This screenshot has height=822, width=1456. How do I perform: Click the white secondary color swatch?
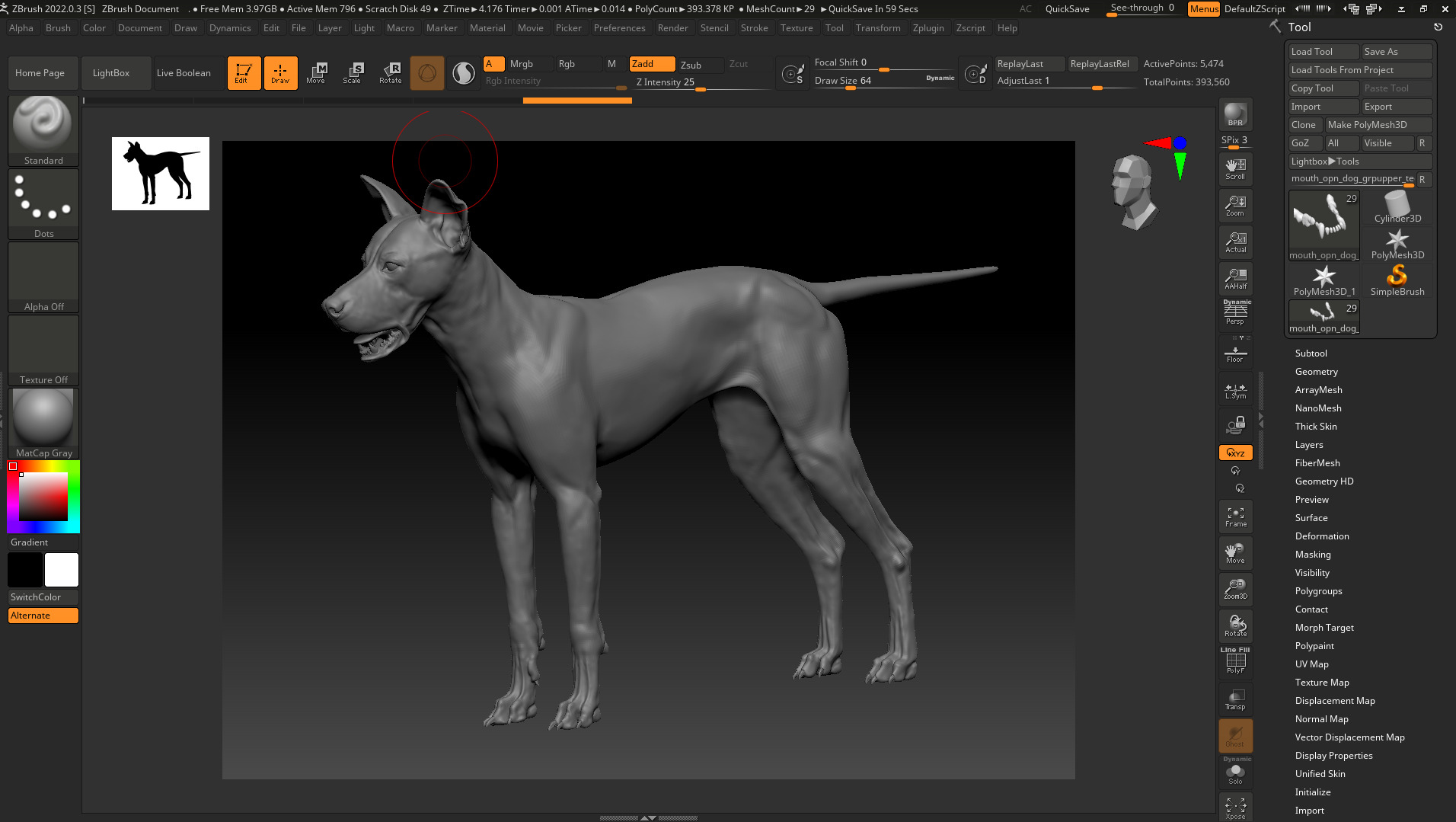[x=62, y=570]
